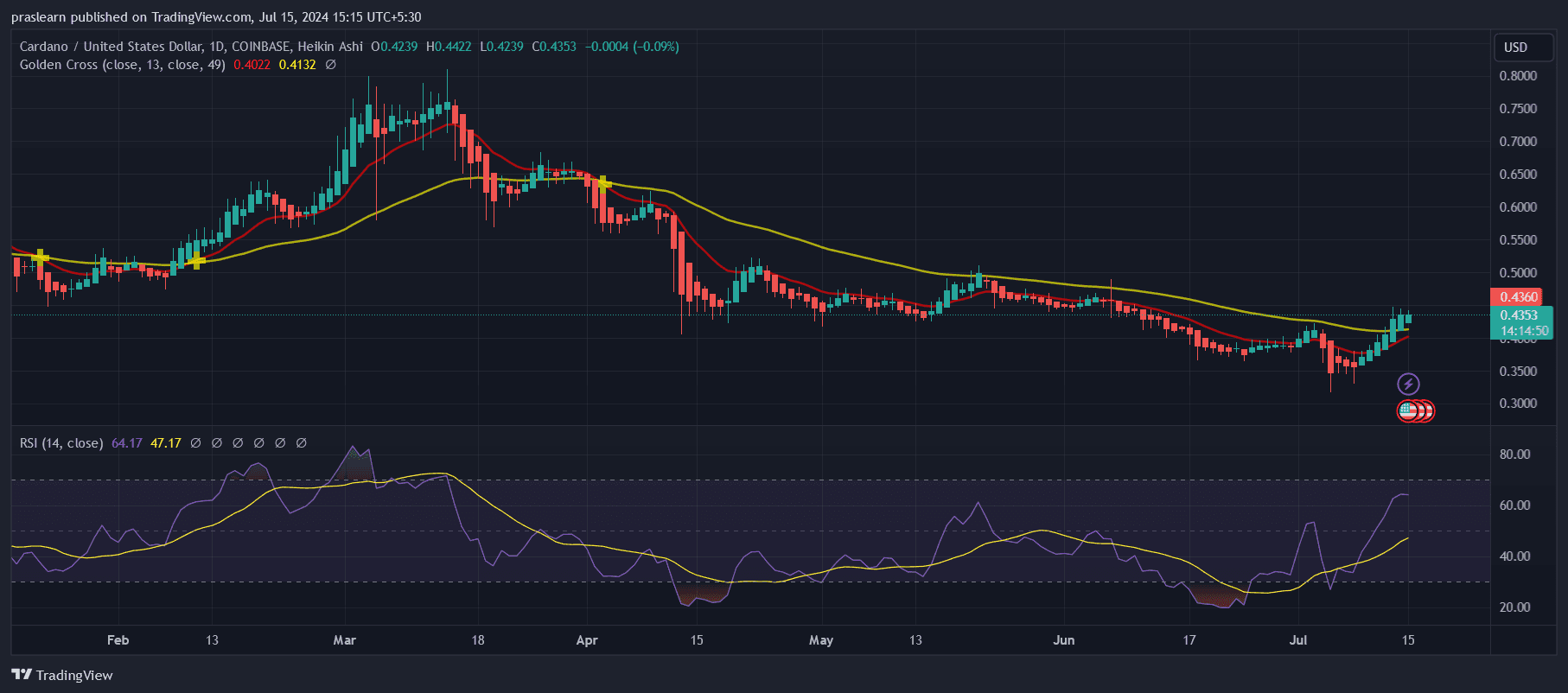Open the RSI (14, close) indicator label
This screenshot has height=693, width=1568.
click(x=61, y=443)
